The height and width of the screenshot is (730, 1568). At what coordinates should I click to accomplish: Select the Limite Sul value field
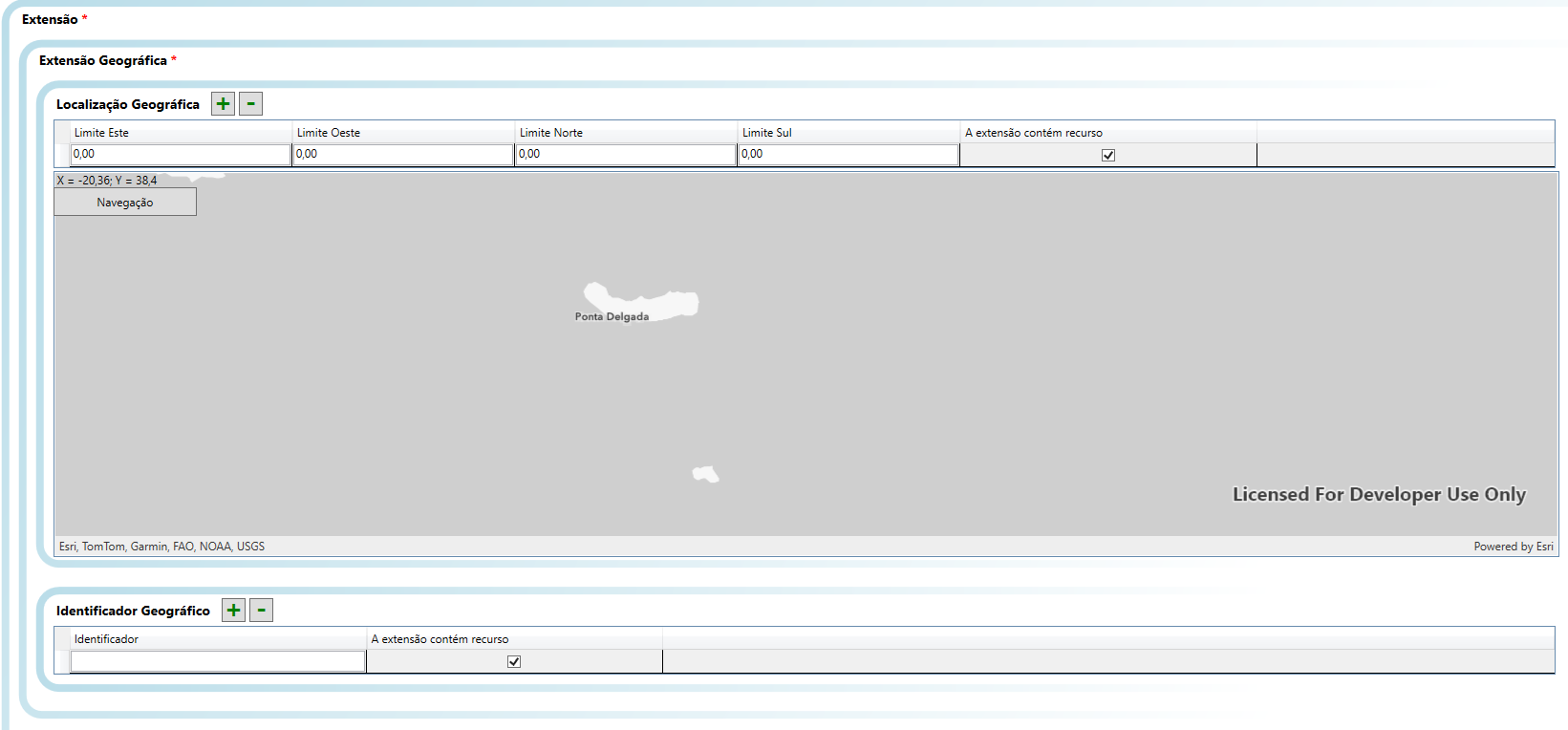tap(848, 155)
